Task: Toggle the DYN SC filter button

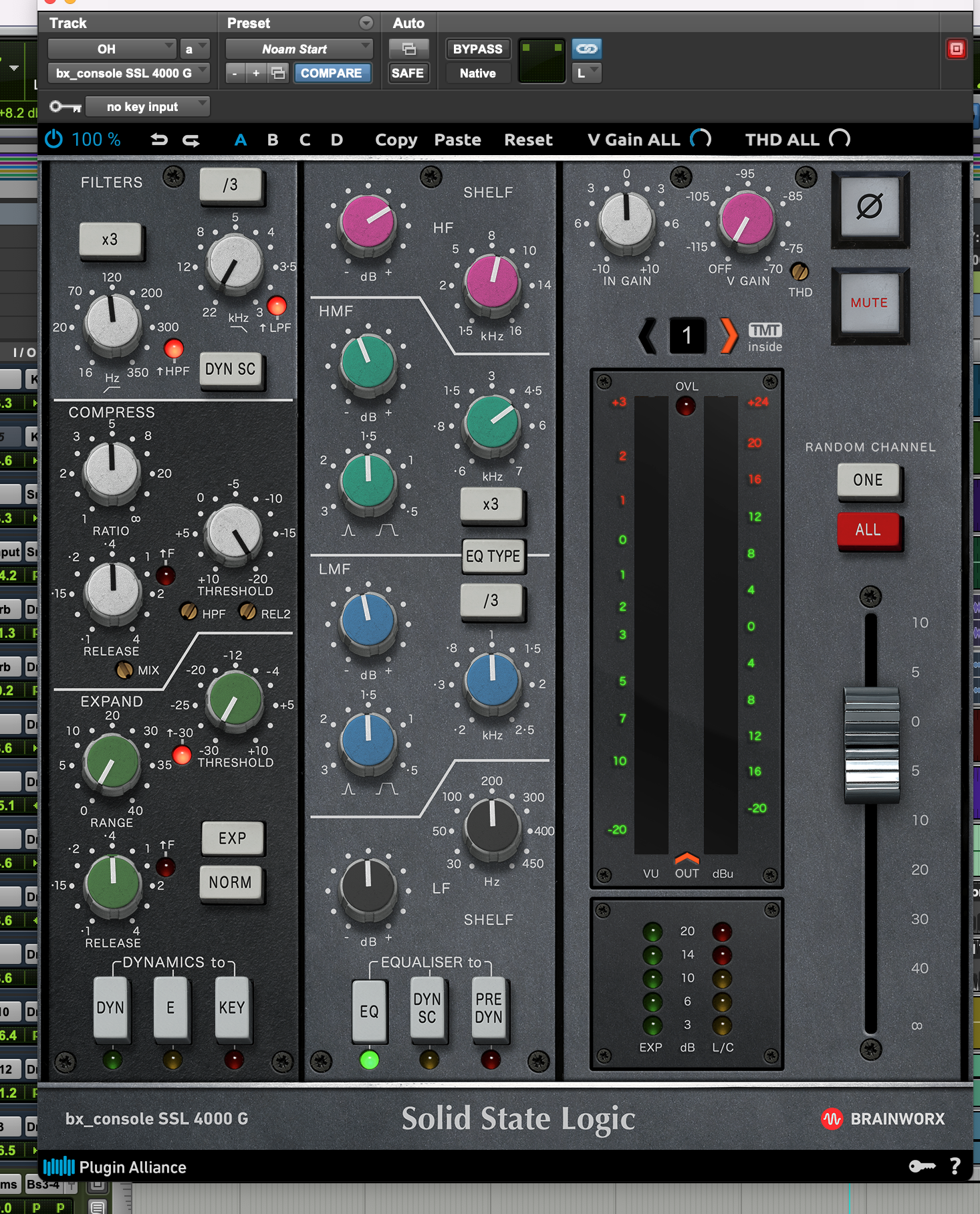Action: pos(231,369)
